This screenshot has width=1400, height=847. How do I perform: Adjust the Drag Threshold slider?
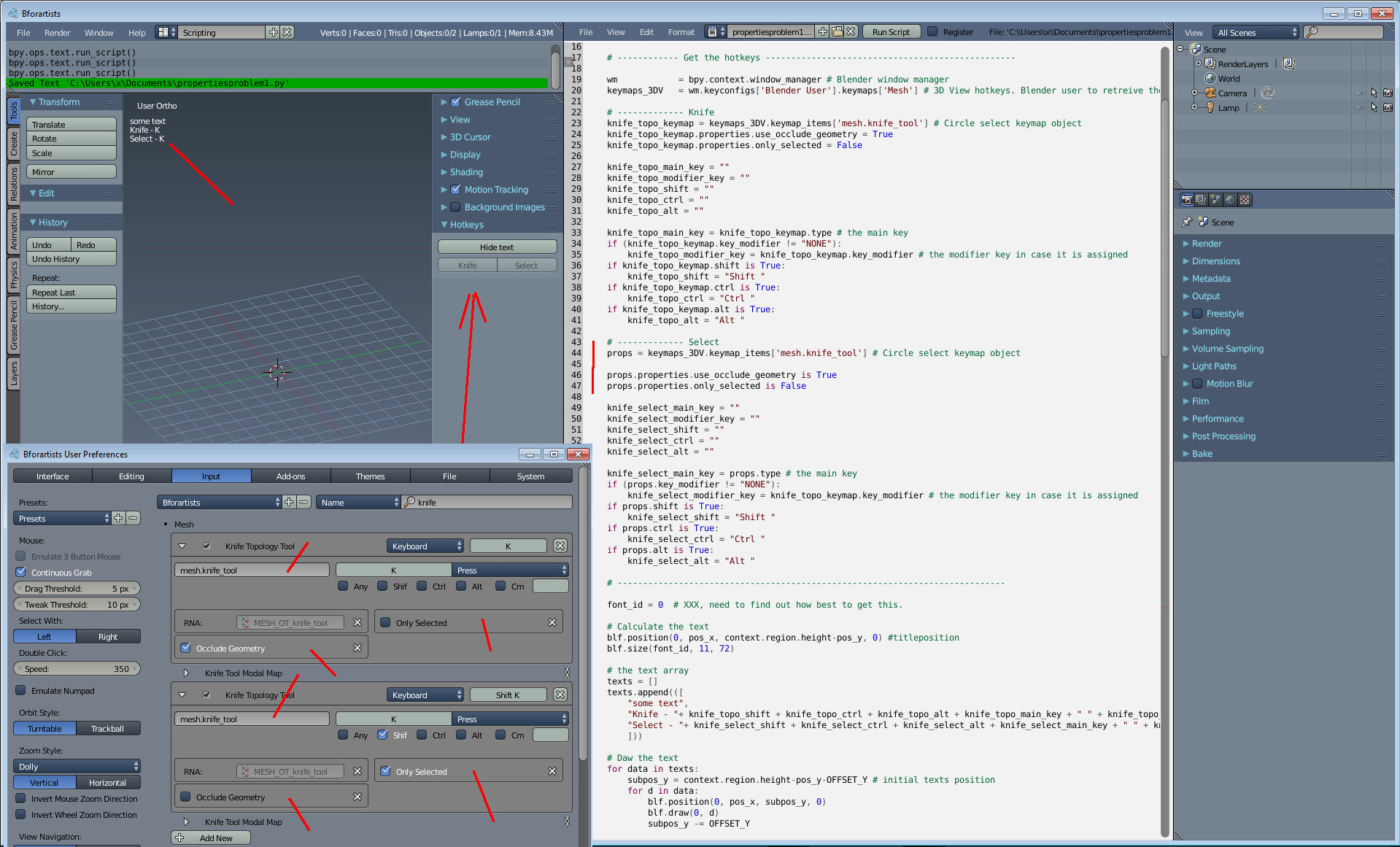(77, 589)
